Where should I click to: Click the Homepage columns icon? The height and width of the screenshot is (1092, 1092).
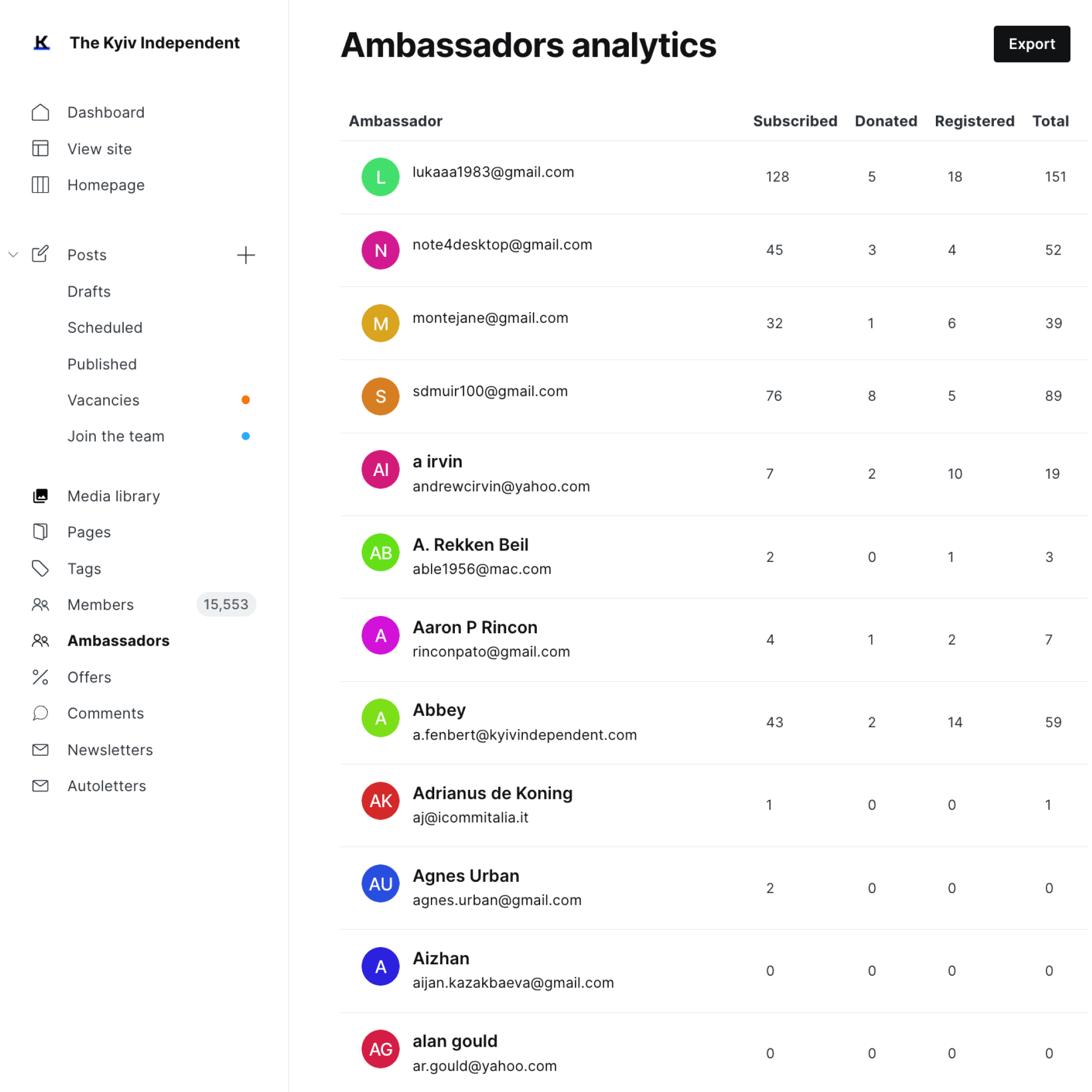pos(40,185)
